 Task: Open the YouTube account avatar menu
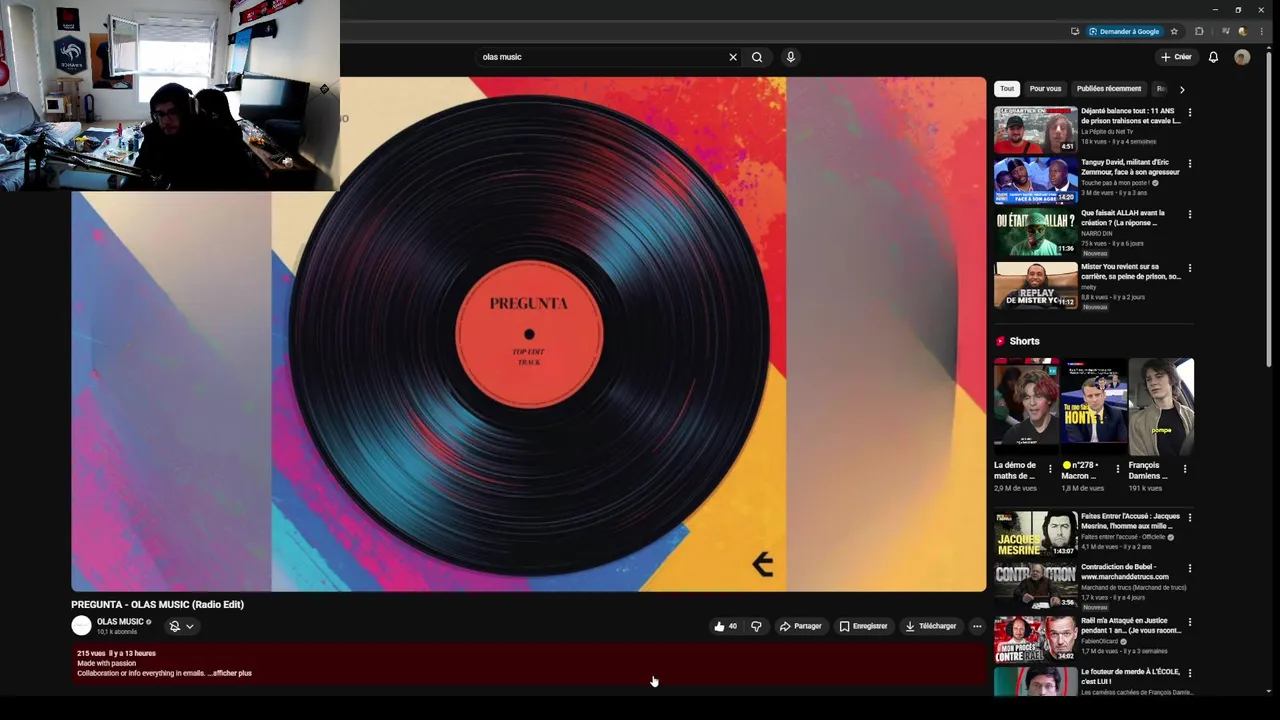(1242, 57)
